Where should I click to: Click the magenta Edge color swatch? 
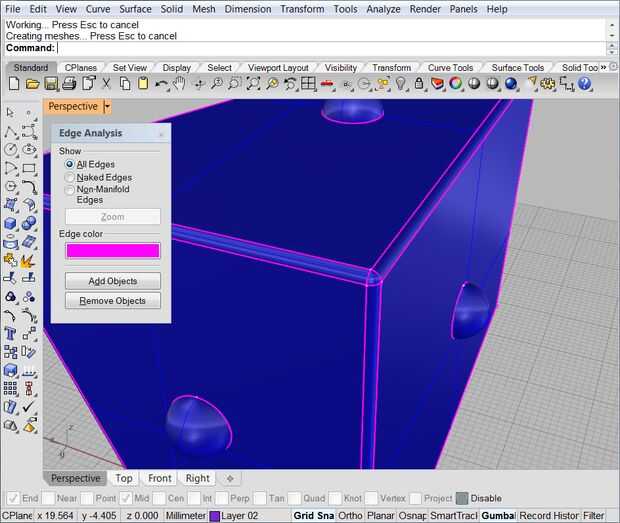click(x=112, y=250)
